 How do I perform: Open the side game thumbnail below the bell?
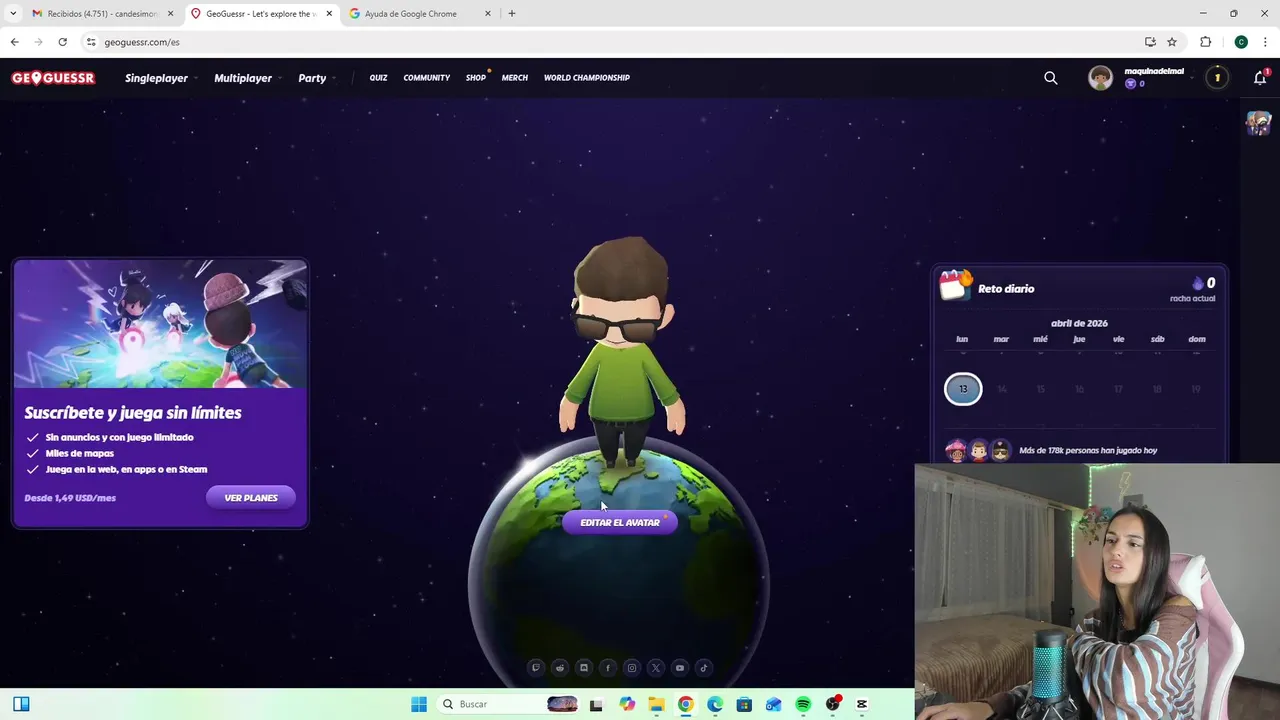pos(1258,123)
